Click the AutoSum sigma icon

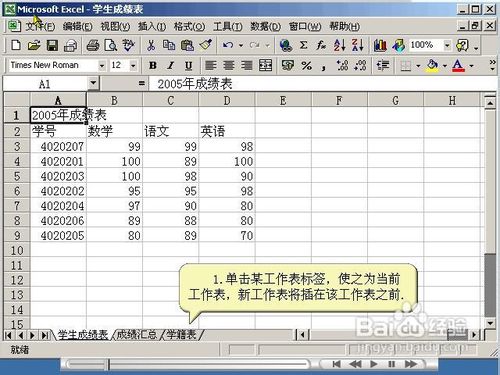(303, 45)
